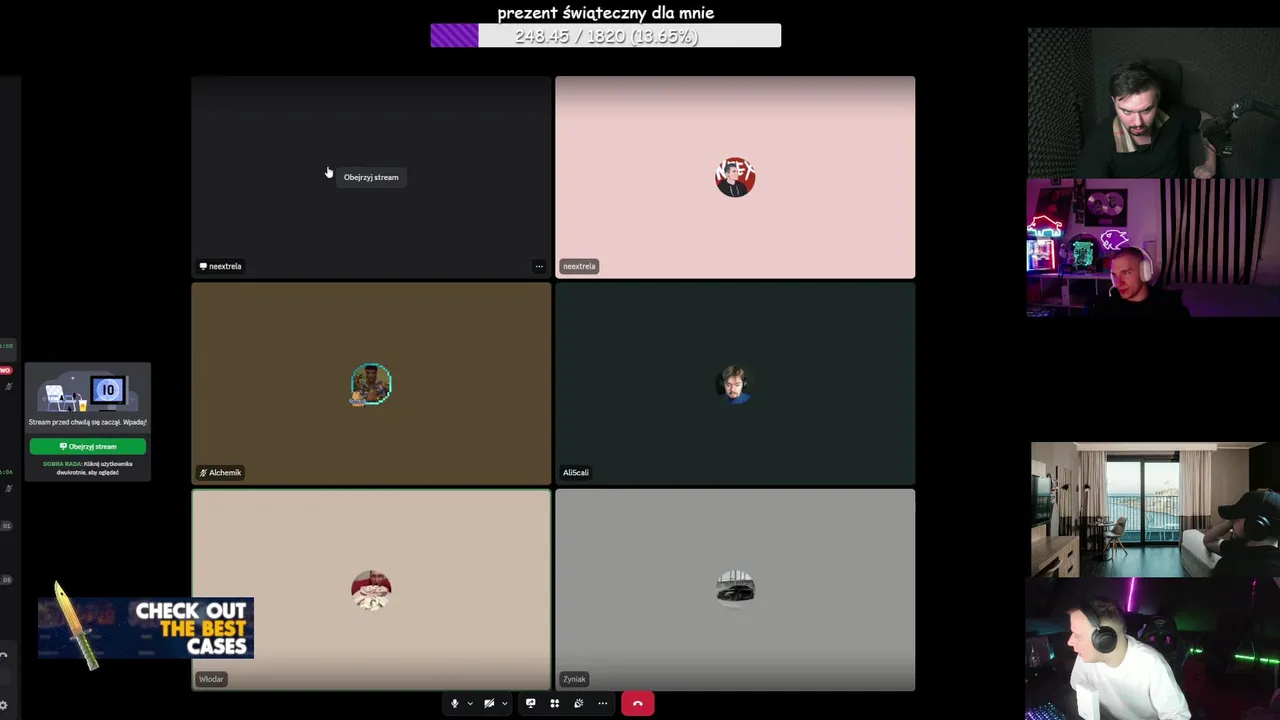Open the soundboard icon

click(578, 703)
